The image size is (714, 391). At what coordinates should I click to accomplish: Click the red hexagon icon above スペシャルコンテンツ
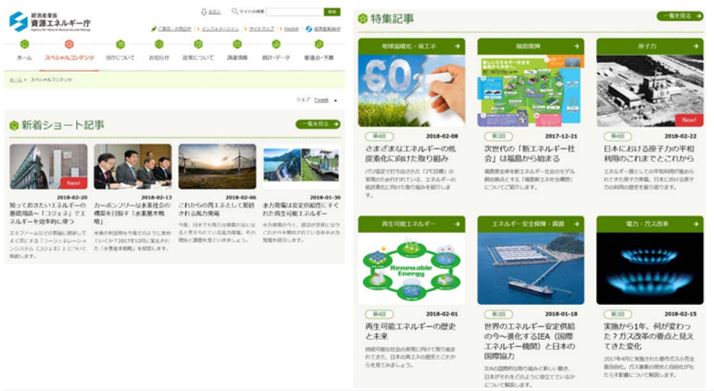(69, 44)
